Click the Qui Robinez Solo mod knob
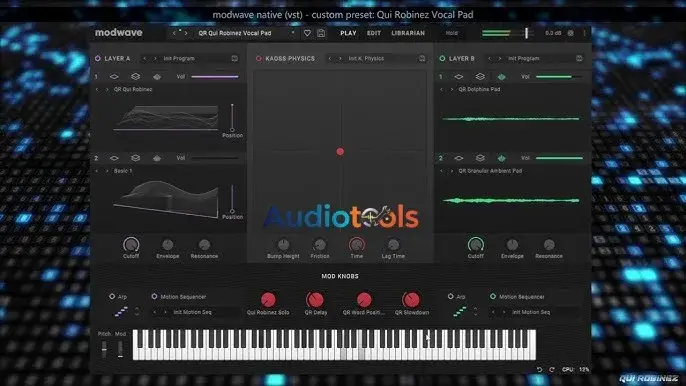This screenshot has width=686, height=386. [x=268, y=300]
